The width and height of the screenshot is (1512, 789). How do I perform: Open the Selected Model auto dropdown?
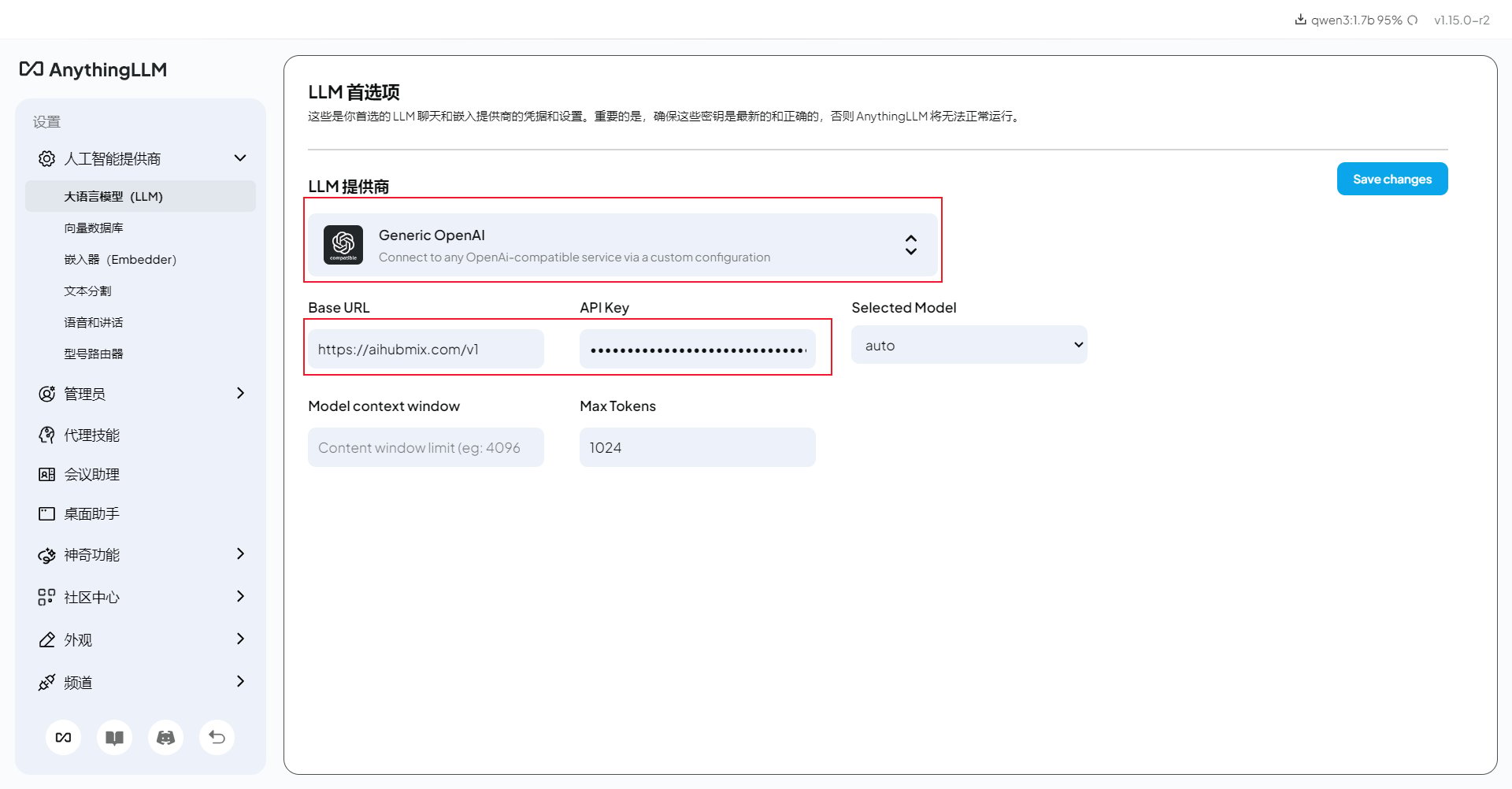click(x=969, y=345)
